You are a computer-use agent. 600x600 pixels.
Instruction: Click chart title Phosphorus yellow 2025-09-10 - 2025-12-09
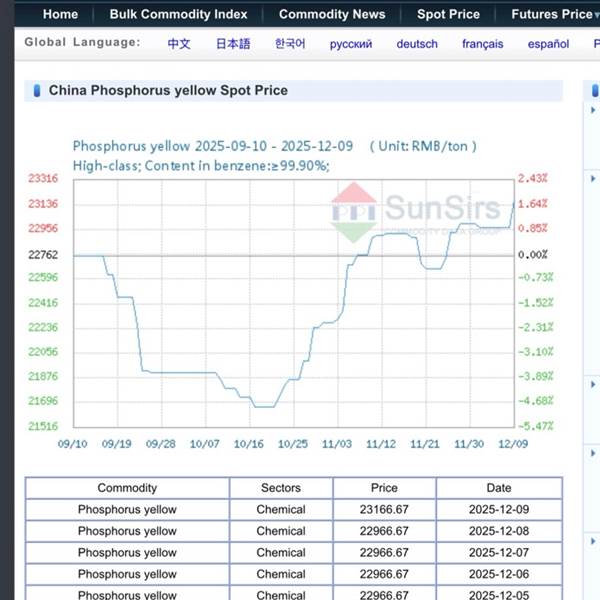point(213,146)
